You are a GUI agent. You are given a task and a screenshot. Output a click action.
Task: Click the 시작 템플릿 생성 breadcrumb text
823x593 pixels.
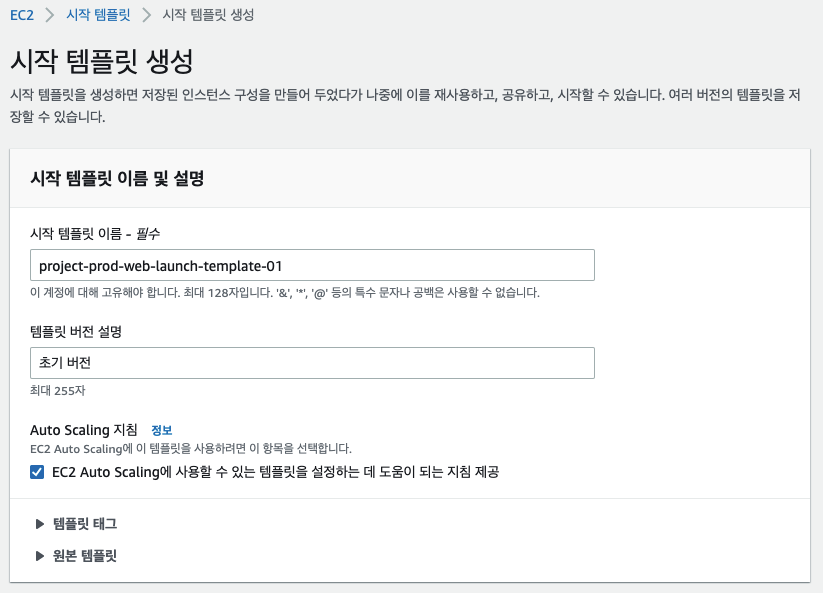tap(208, 15)
